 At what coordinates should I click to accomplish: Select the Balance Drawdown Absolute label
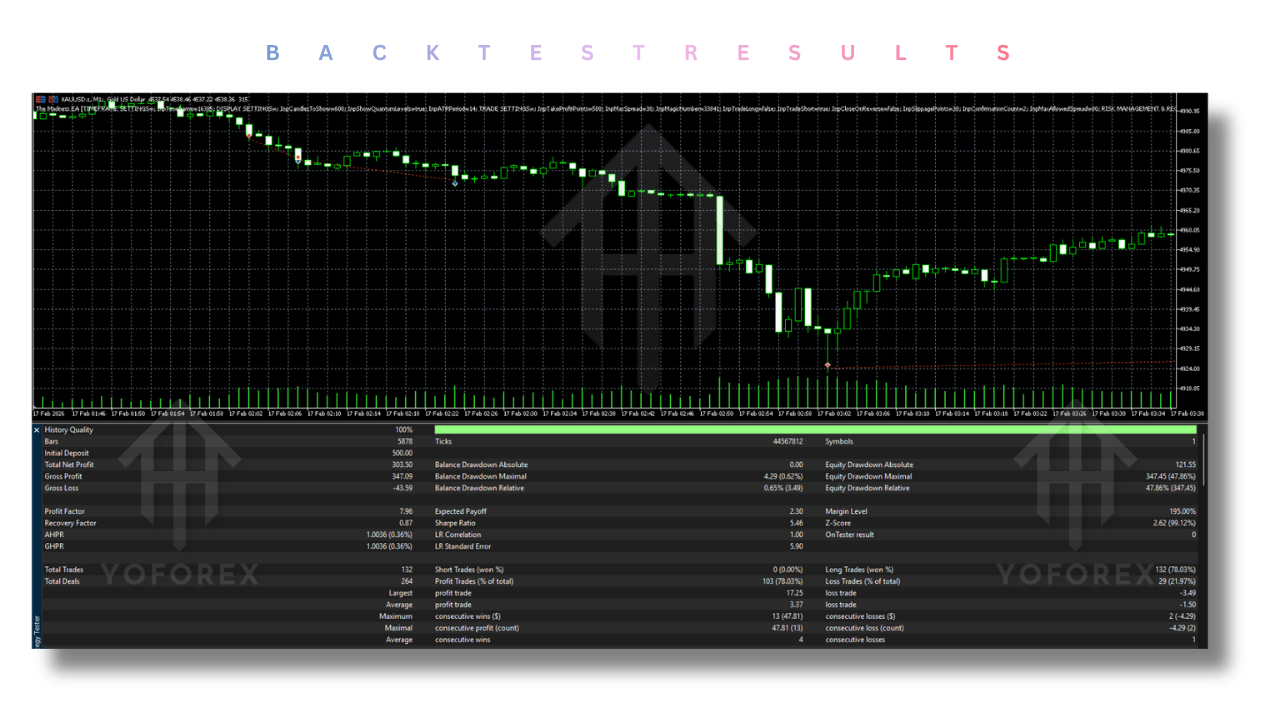click(x=481, y=465)
